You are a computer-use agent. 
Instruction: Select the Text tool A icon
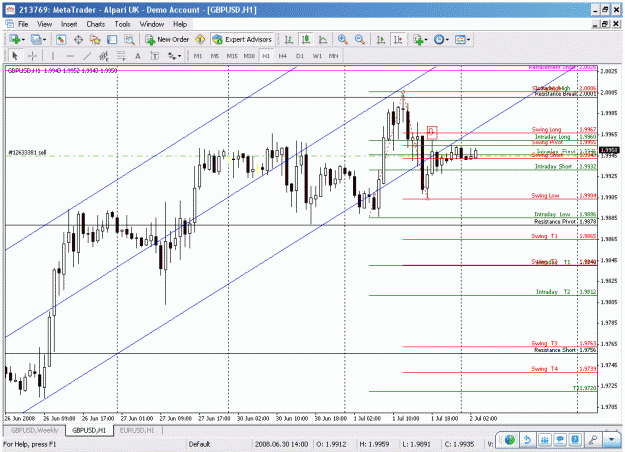coord(138,56)
